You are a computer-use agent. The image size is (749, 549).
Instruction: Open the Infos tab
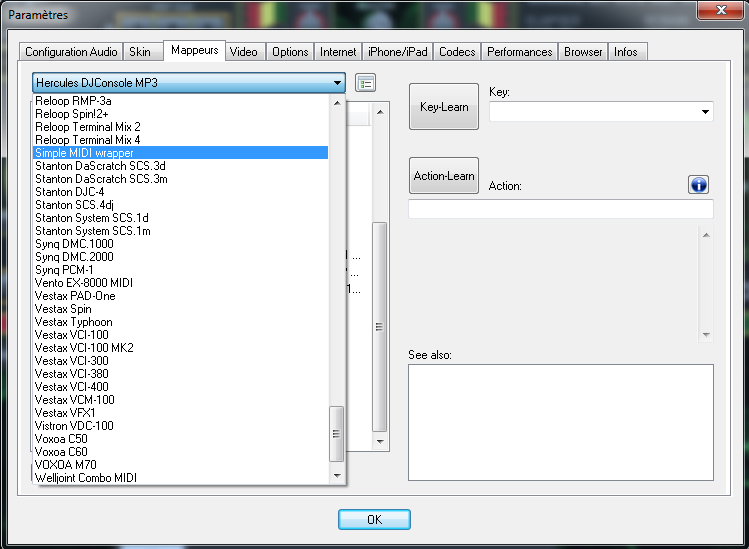[x=626, y=52]
